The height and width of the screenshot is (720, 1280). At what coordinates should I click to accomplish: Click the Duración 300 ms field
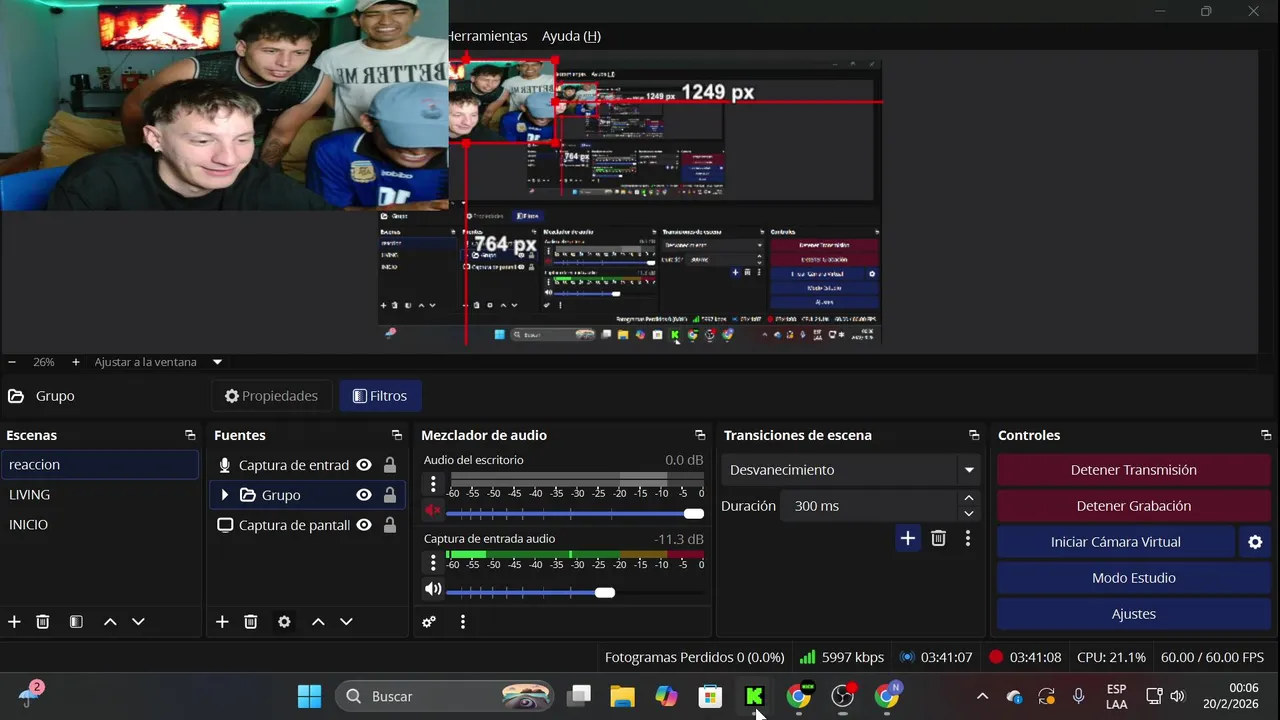(868, 506)
